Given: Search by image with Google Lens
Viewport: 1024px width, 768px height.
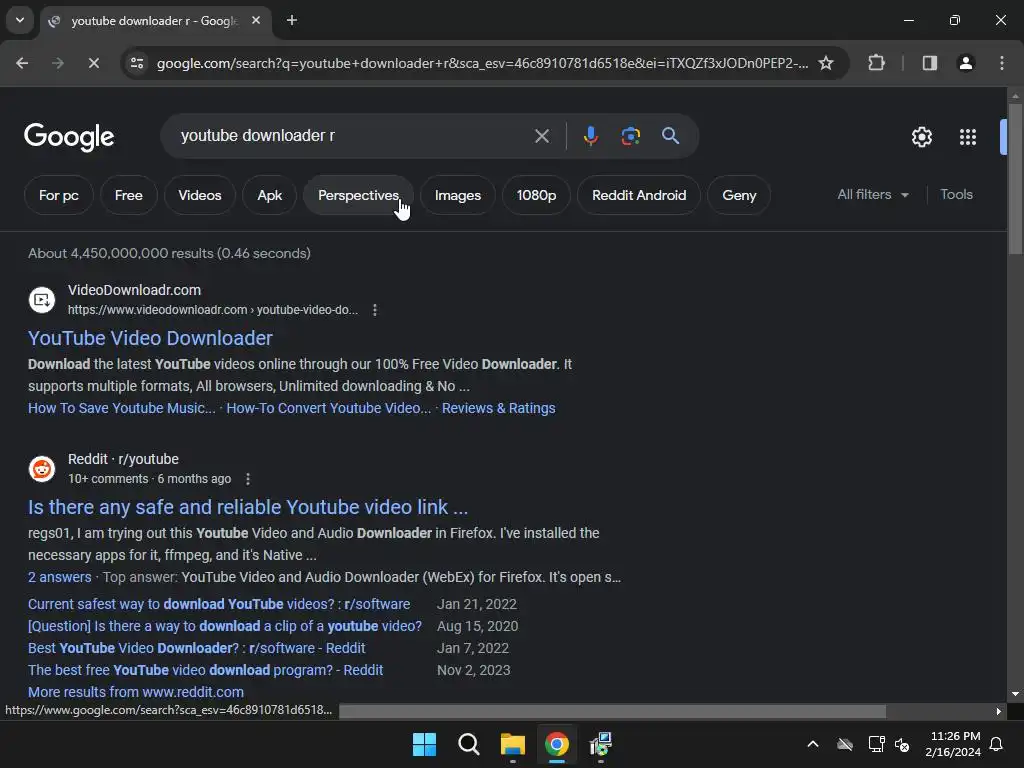Looking at the screenshot, I should 630,136.
